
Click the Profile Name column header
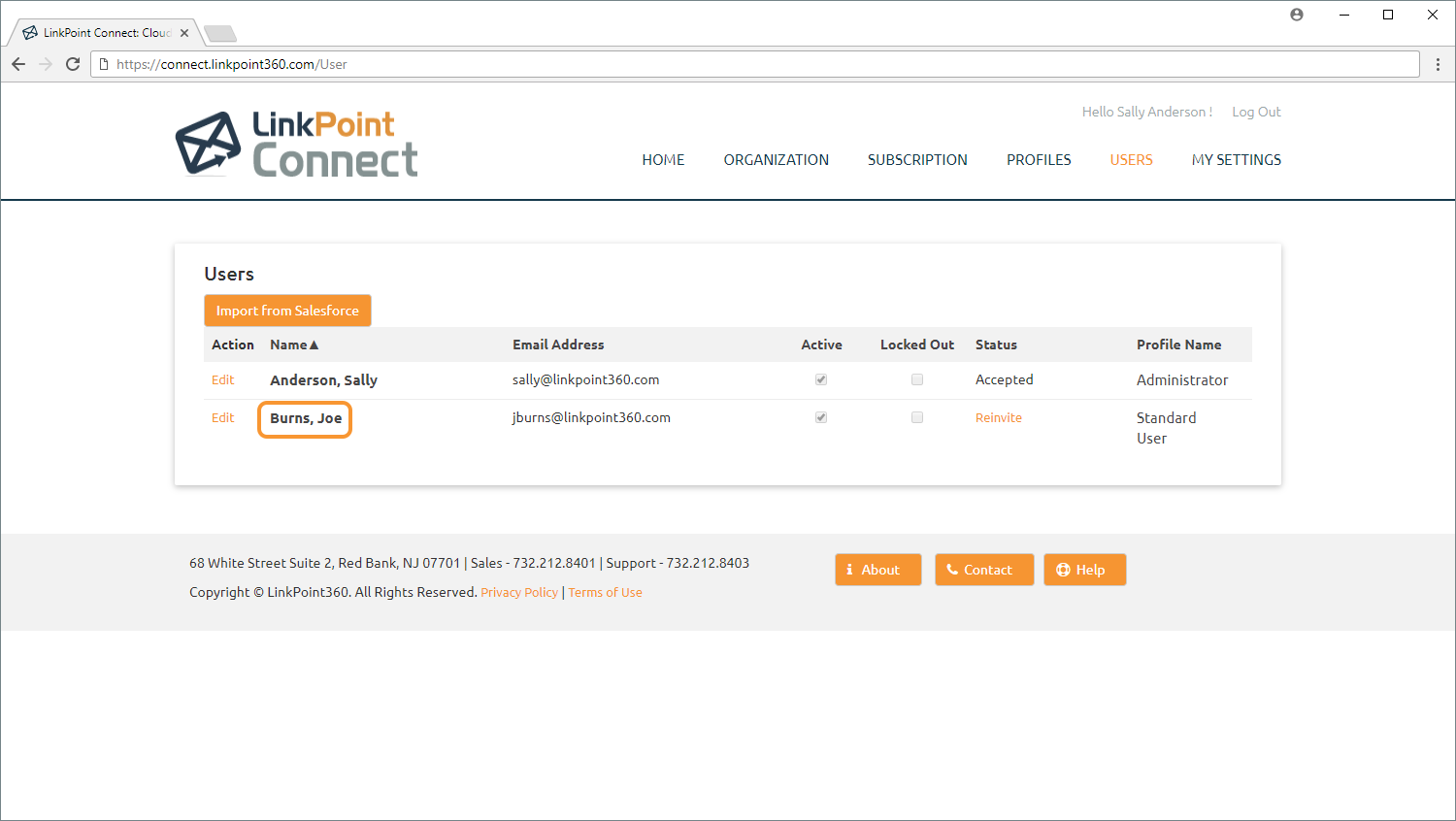click(1179, 345)
